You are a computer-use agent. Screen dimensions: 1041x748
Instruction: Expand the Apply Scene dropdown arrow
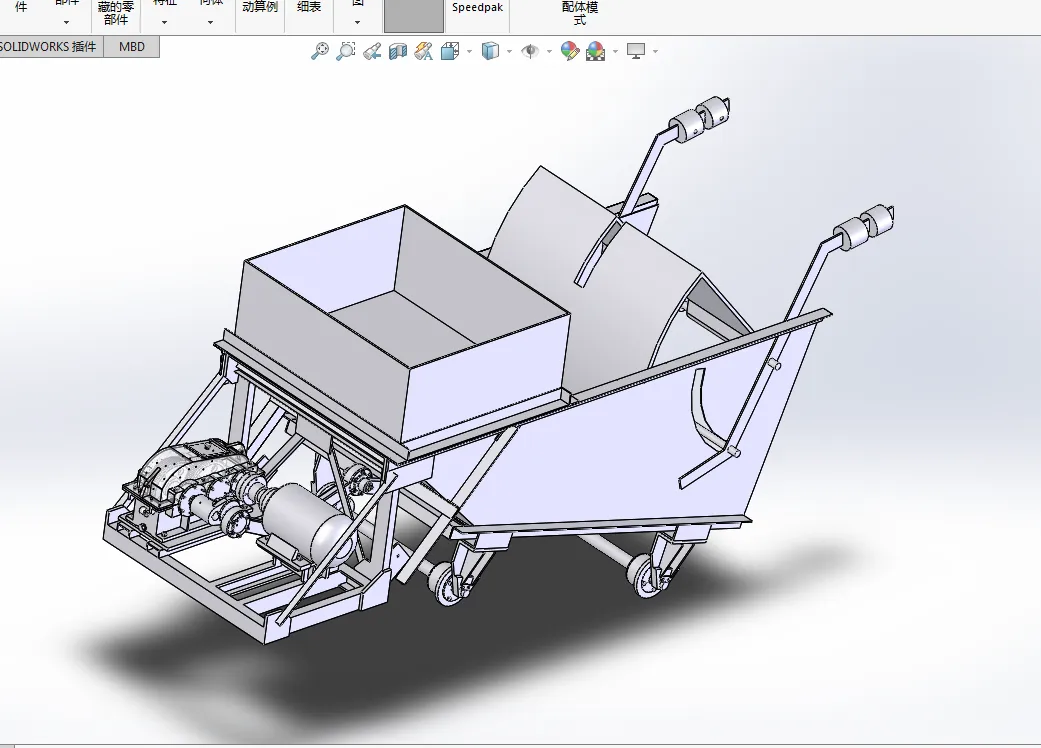(615, 51)
